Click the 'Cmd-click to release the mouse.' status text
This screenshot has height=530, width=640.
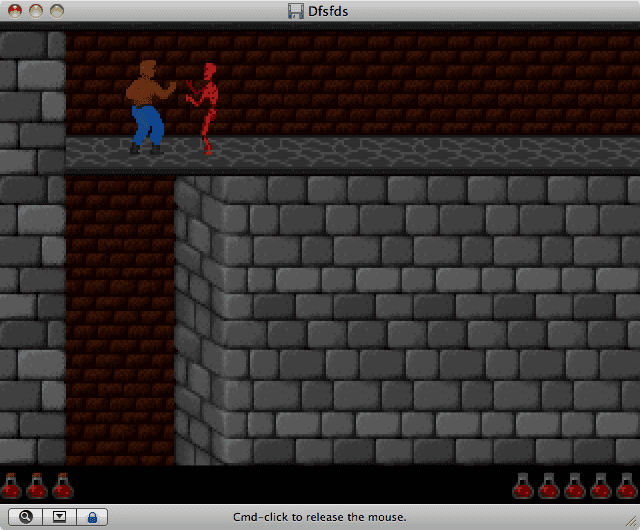click(320, 517)
